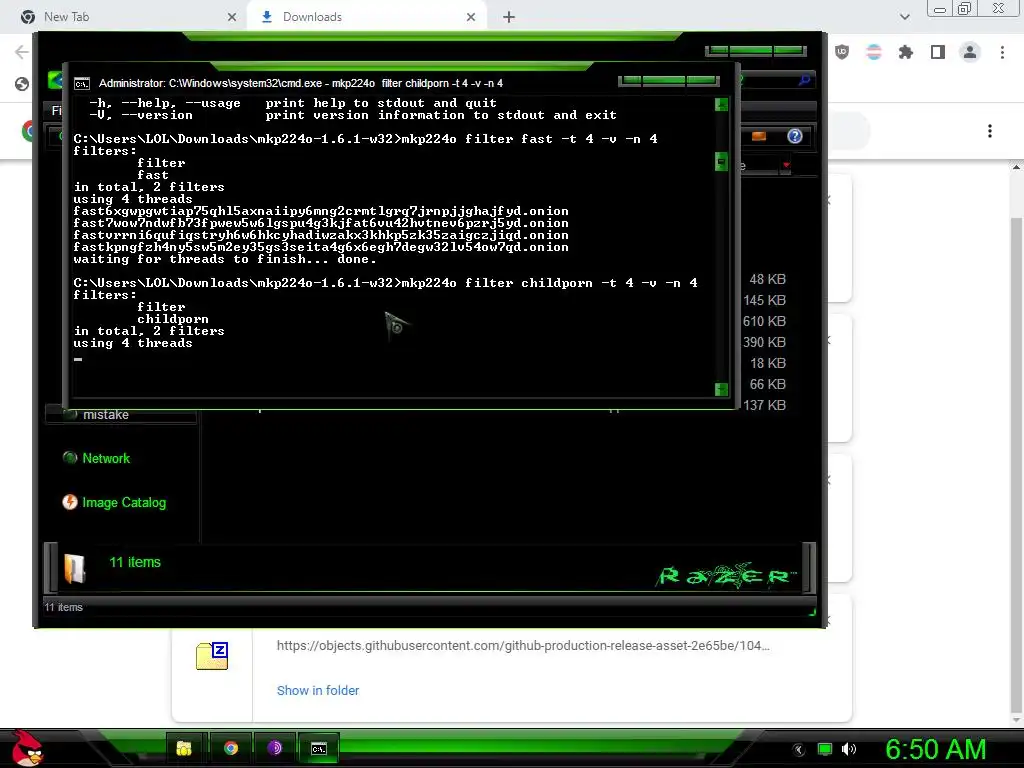Open the githubusercontent download URL link
This screenshot has height=768, width=1024.
tap(523, 646)
